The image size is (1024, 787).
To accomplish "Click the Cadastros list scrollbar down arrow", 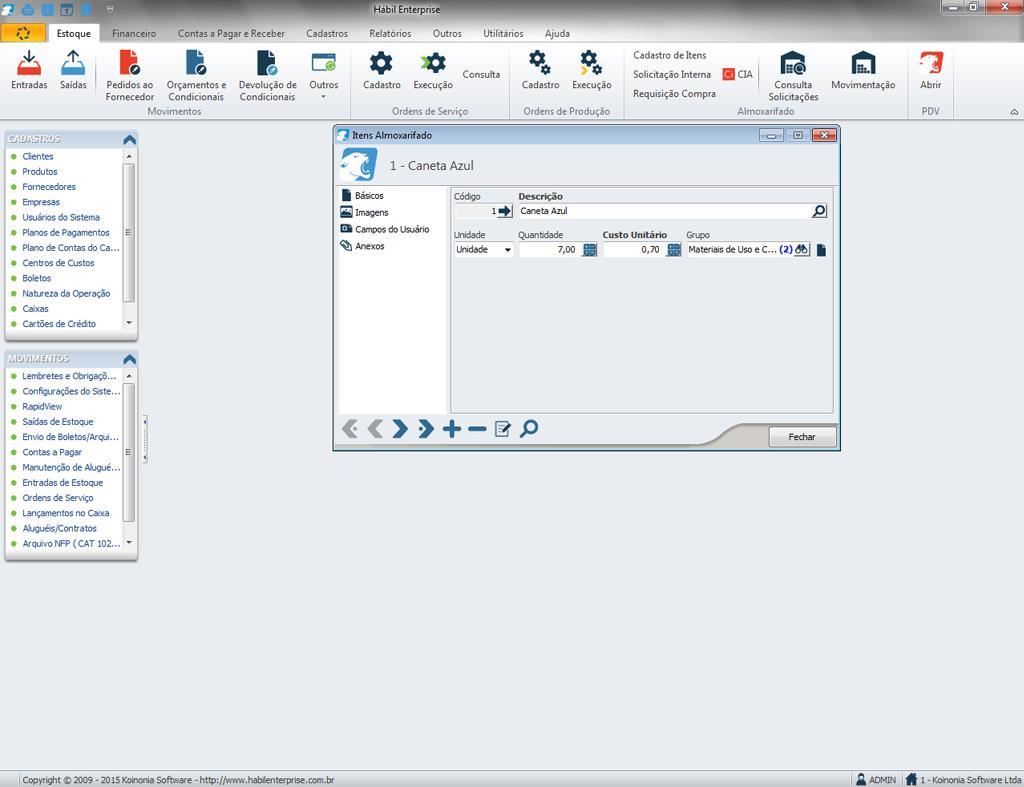I will tap(129, 323).
